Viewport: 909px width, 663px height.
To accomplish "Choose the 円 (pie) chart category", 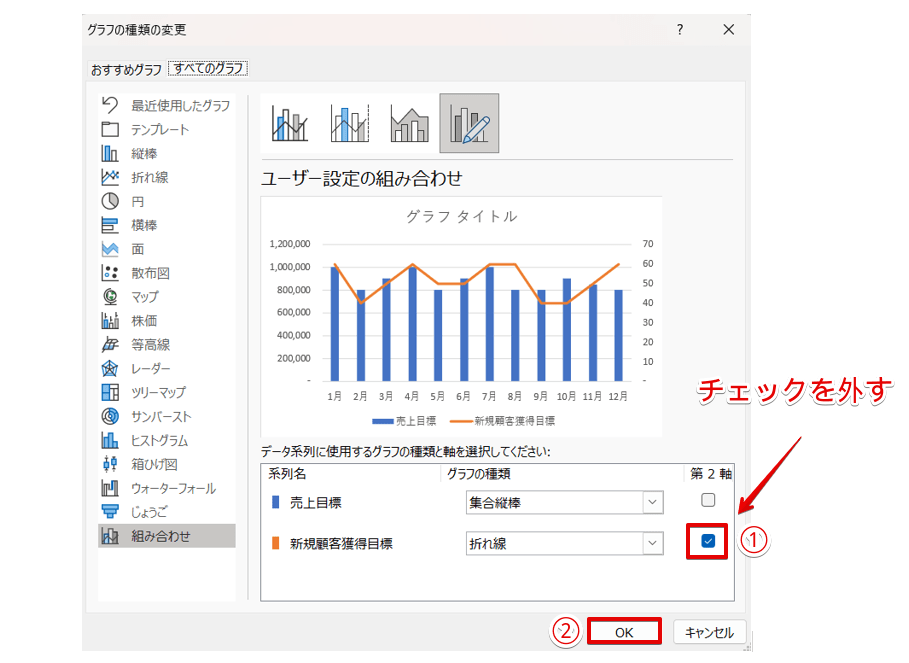I will (137, 201).
